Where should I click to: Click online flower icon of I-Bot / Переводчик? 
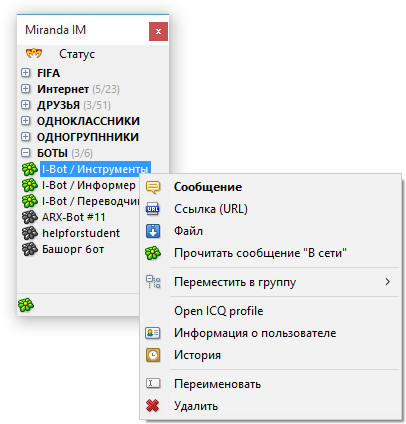(30, 201)
